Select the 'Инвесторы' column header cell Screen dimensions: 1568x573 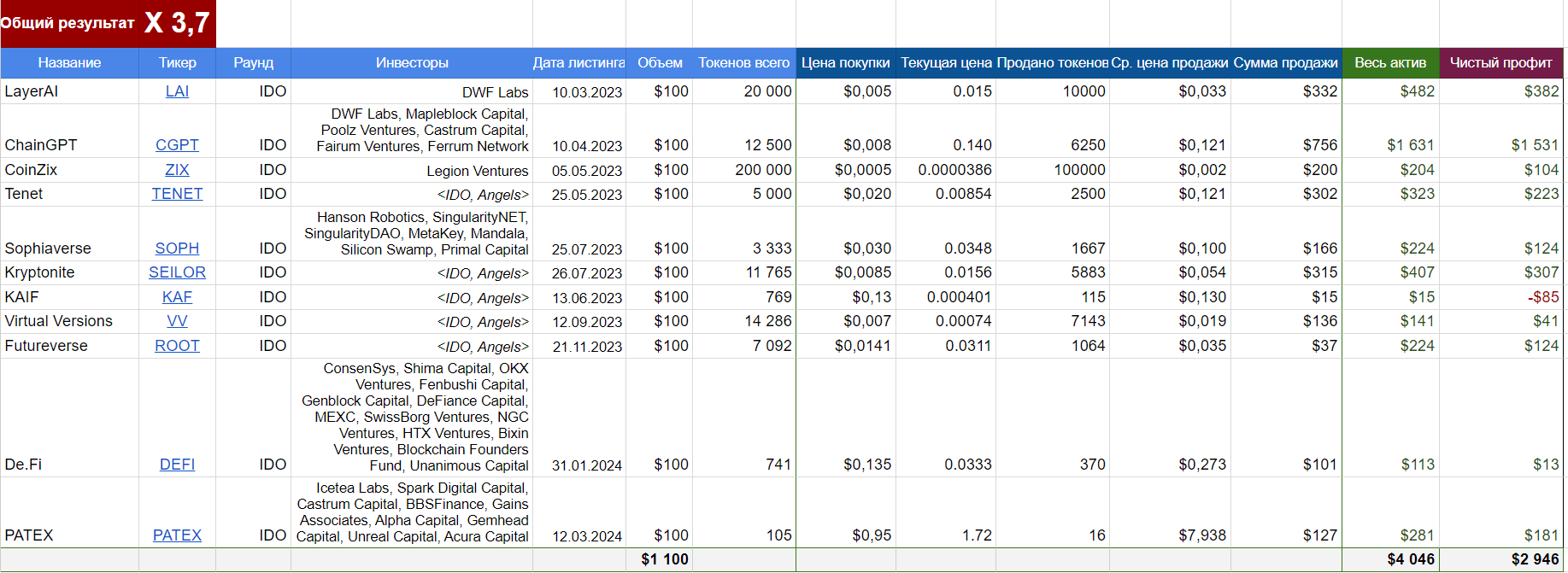tap(411, 63)
